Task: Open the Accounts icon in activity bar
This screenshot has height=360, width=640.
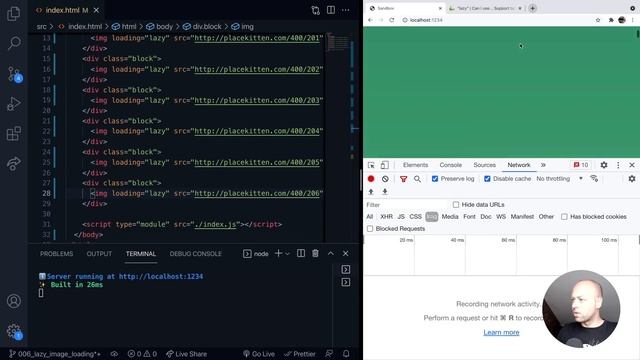Action: (x=13, y=301)
